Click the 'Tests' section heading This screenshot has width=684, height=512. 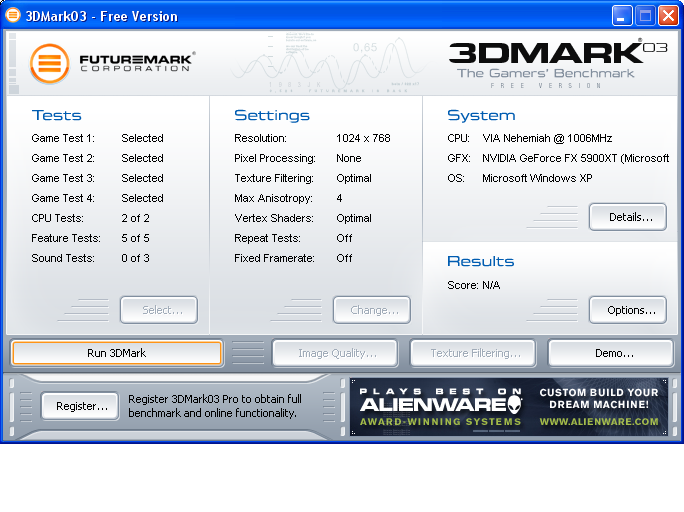(57, 115)
